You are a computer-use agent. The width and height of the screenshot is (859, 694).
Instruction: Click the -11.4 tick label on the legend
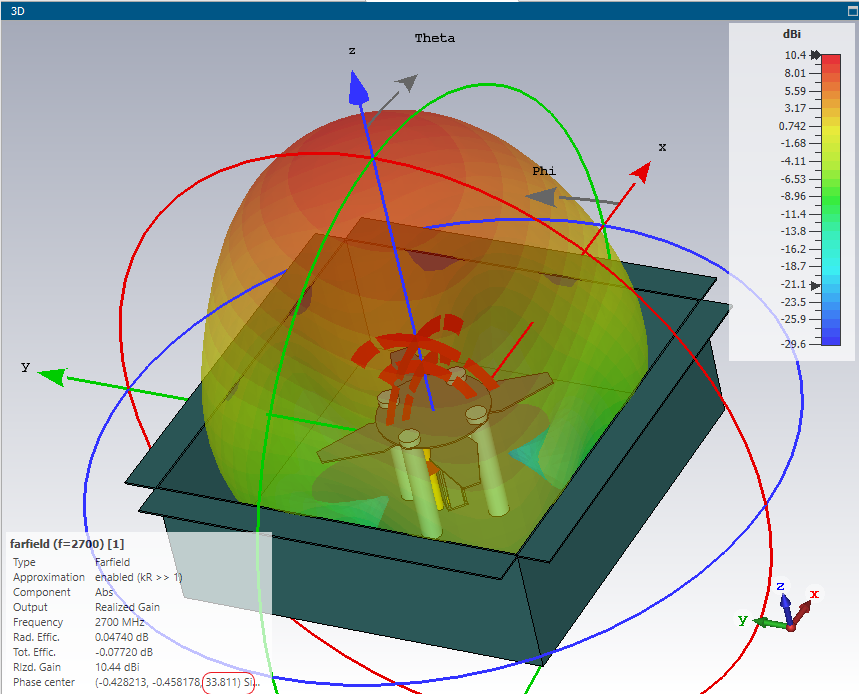[793, 214]
